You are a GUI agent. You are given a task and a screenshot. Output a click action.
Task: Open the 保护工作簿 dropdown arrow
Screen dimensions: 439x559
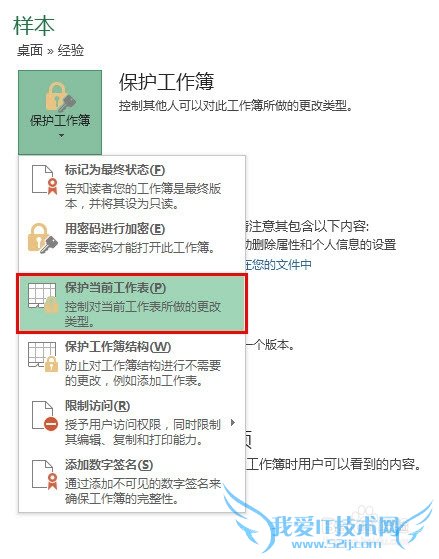pos(61,135)
